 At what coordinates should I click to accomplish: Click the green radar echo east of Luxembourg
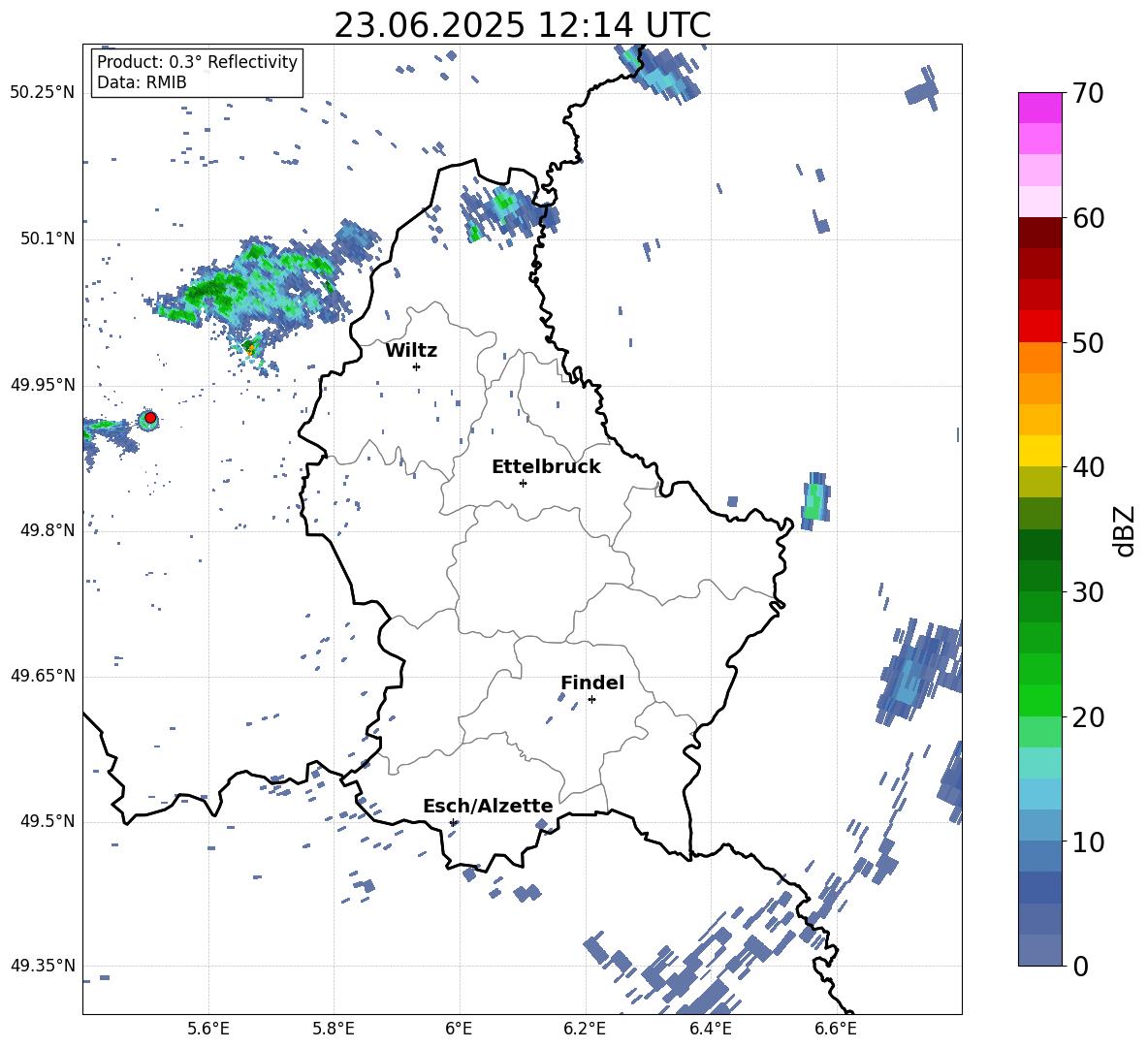(814, 500)
